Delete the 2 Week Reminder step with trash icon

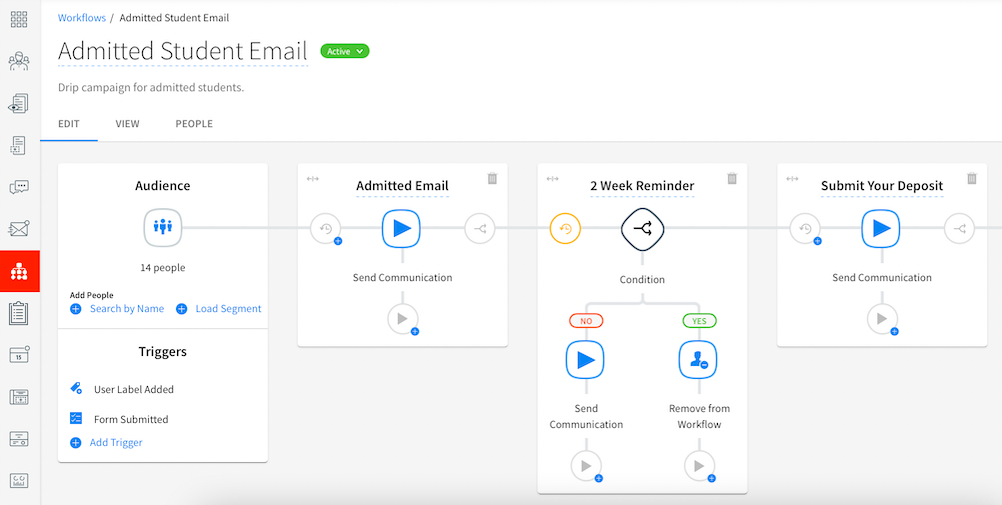click(x=732, y=178)
